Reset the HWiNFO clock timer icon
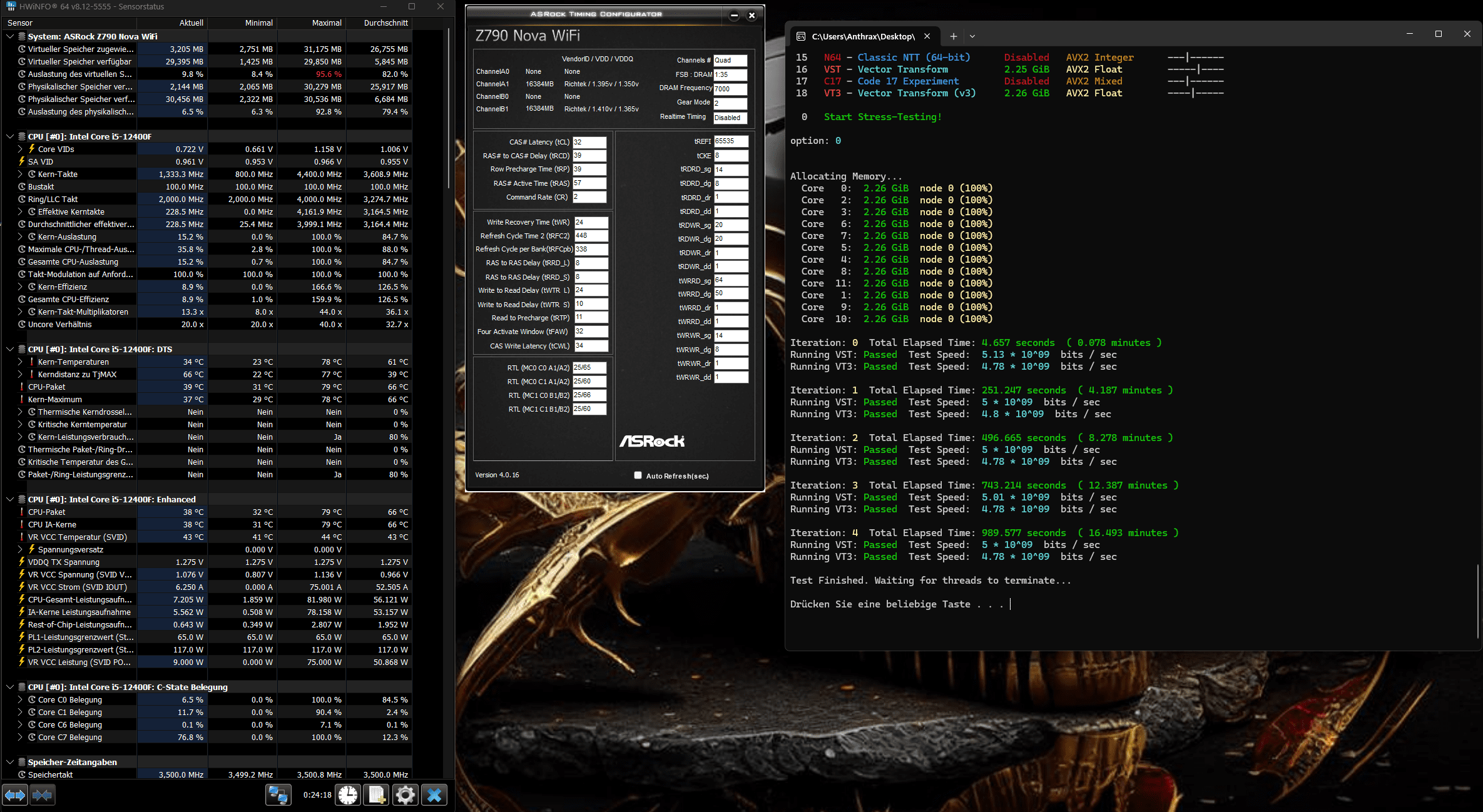Image resolution: width=1483 pixels, height=812 pixels. pos(348,795)
